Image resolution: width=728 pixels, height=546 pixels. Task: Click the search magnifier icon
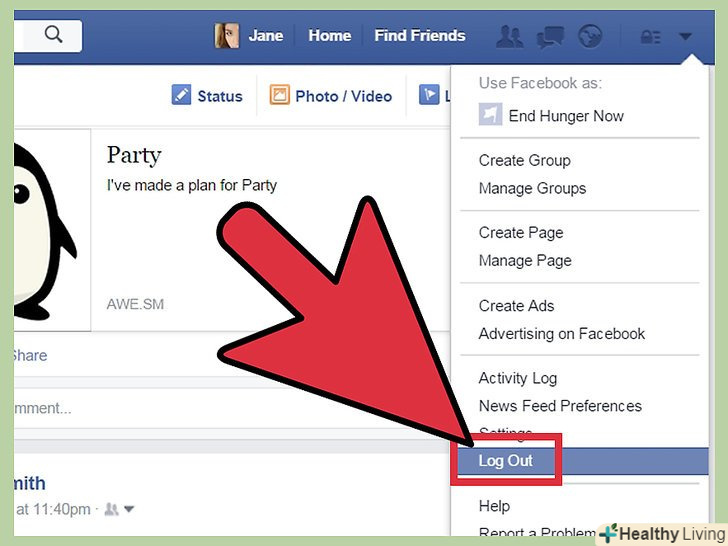pyautogui.click(x=53, y=34)
